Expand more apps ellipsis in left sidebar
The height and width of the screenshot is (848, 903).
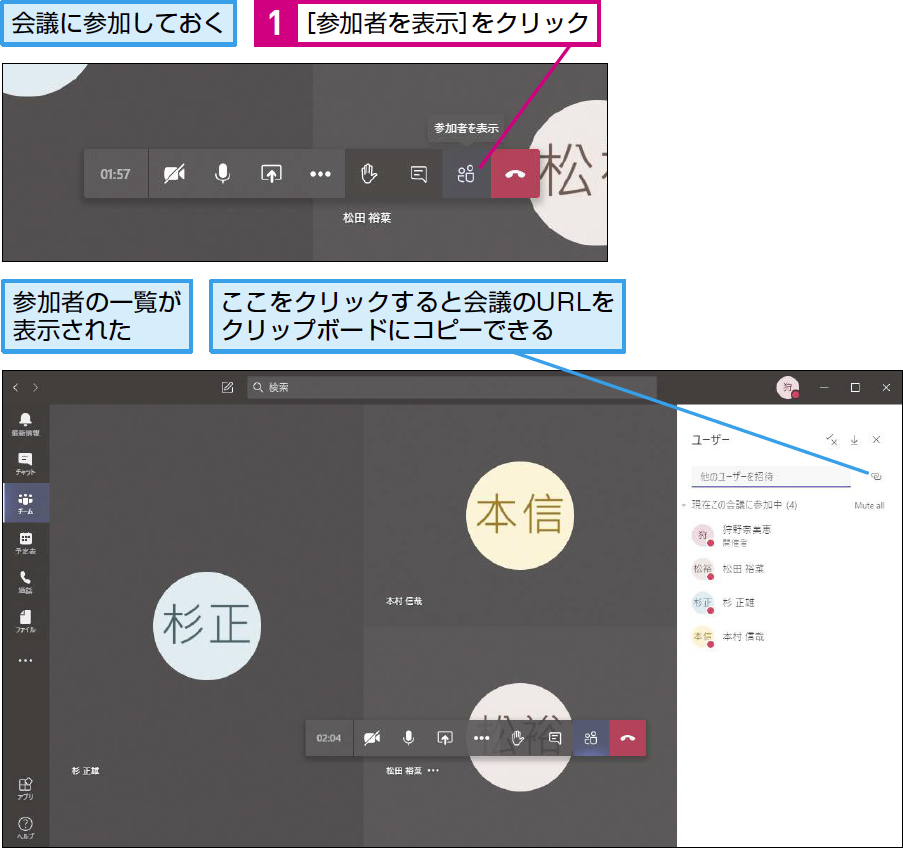click(x=25, y=660)
